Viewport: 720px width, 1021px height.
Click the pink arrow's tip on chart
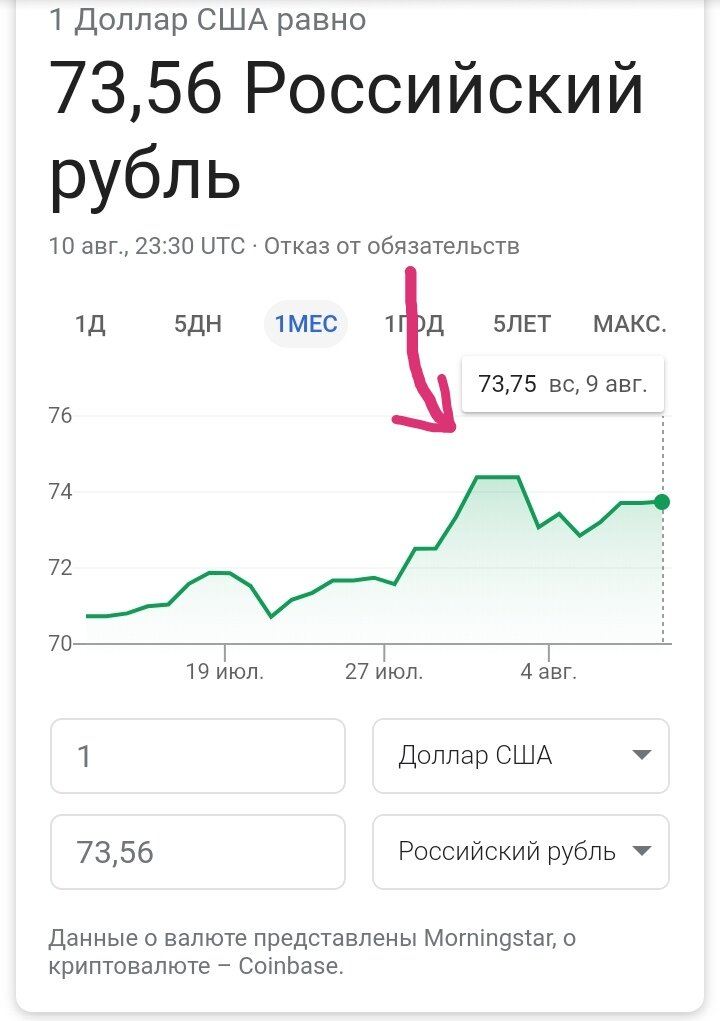(452, 428)
